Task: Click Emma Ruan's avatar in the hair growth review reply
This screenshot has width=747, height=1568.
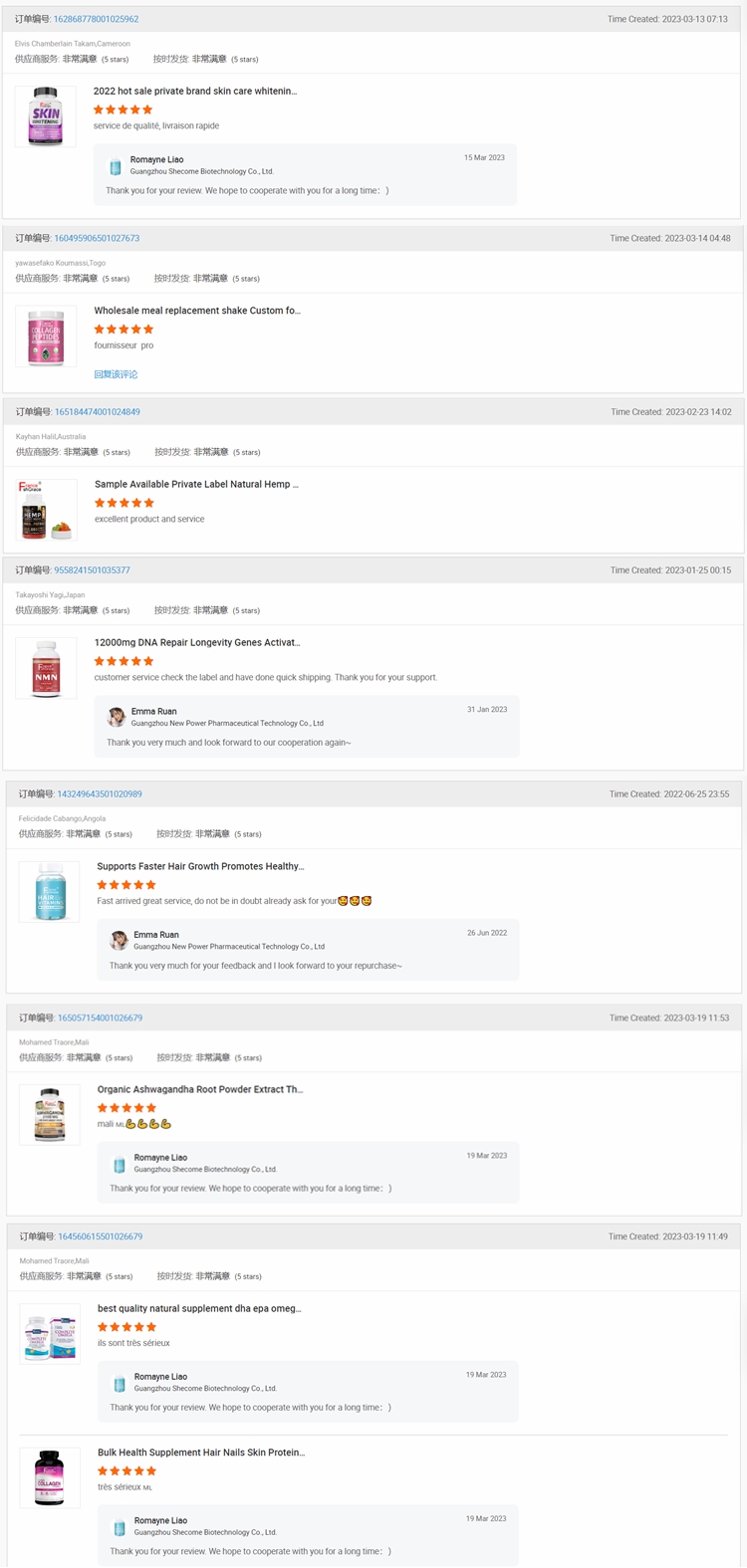Action: [x=119, y=940]
